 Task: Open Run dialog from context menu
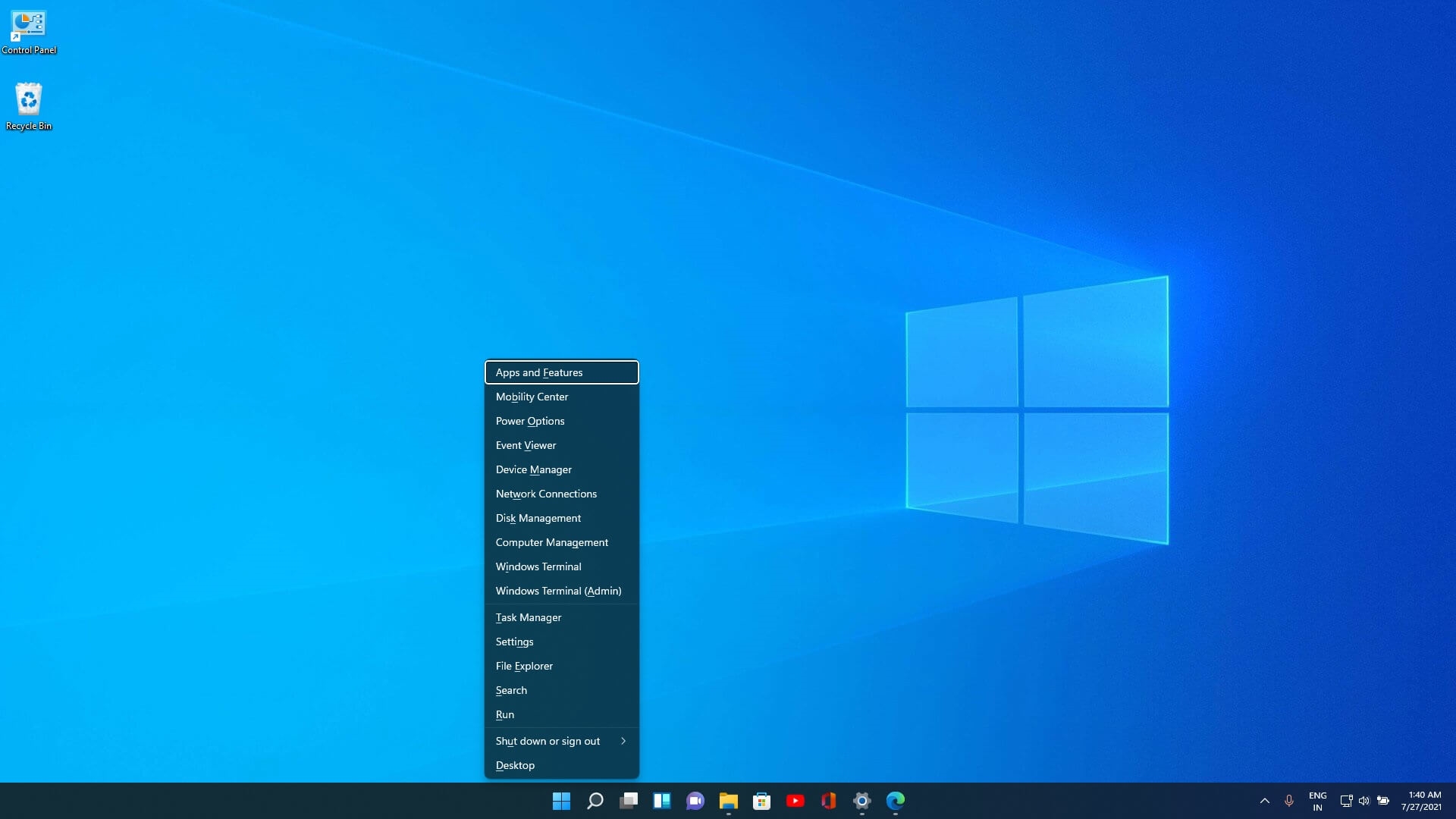click(505, 714)
